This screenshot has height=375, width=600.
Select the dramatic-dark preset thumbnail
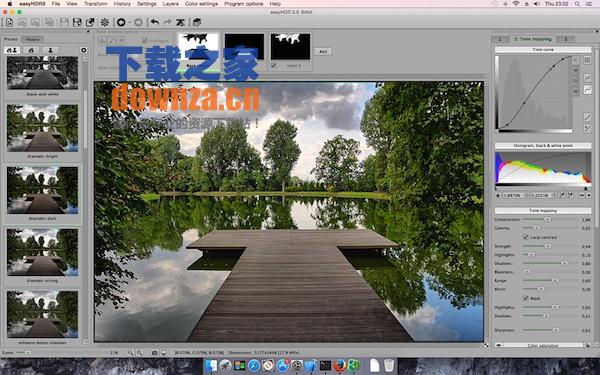point(42,190)
